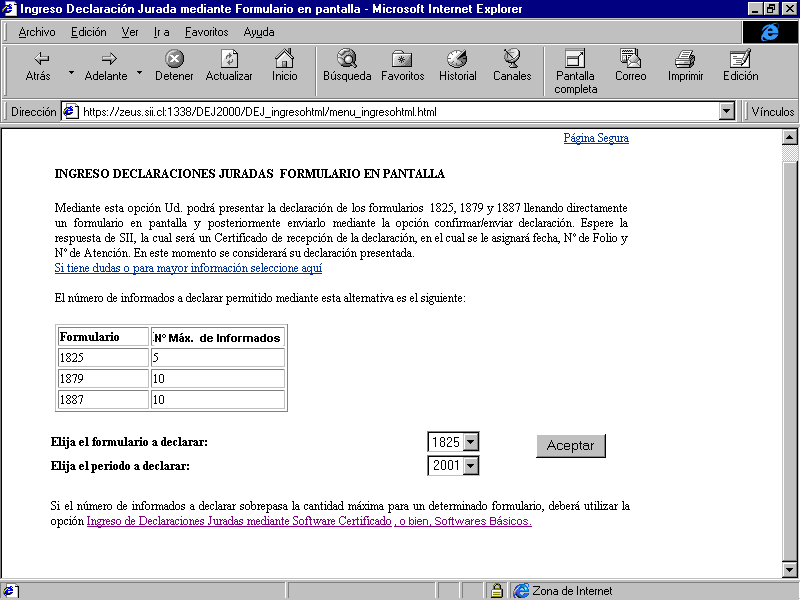
Task: Click the 'Elija el formulario a declarar' label
Action: tap(129, 442)
